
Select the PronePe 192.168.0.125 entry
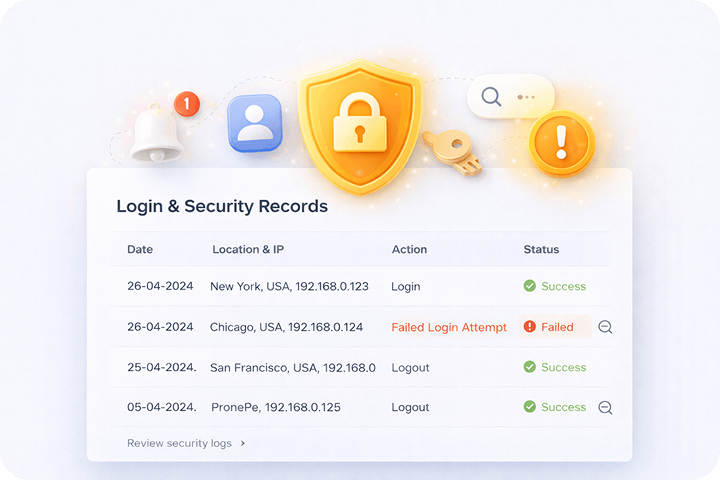click(276, 407)
